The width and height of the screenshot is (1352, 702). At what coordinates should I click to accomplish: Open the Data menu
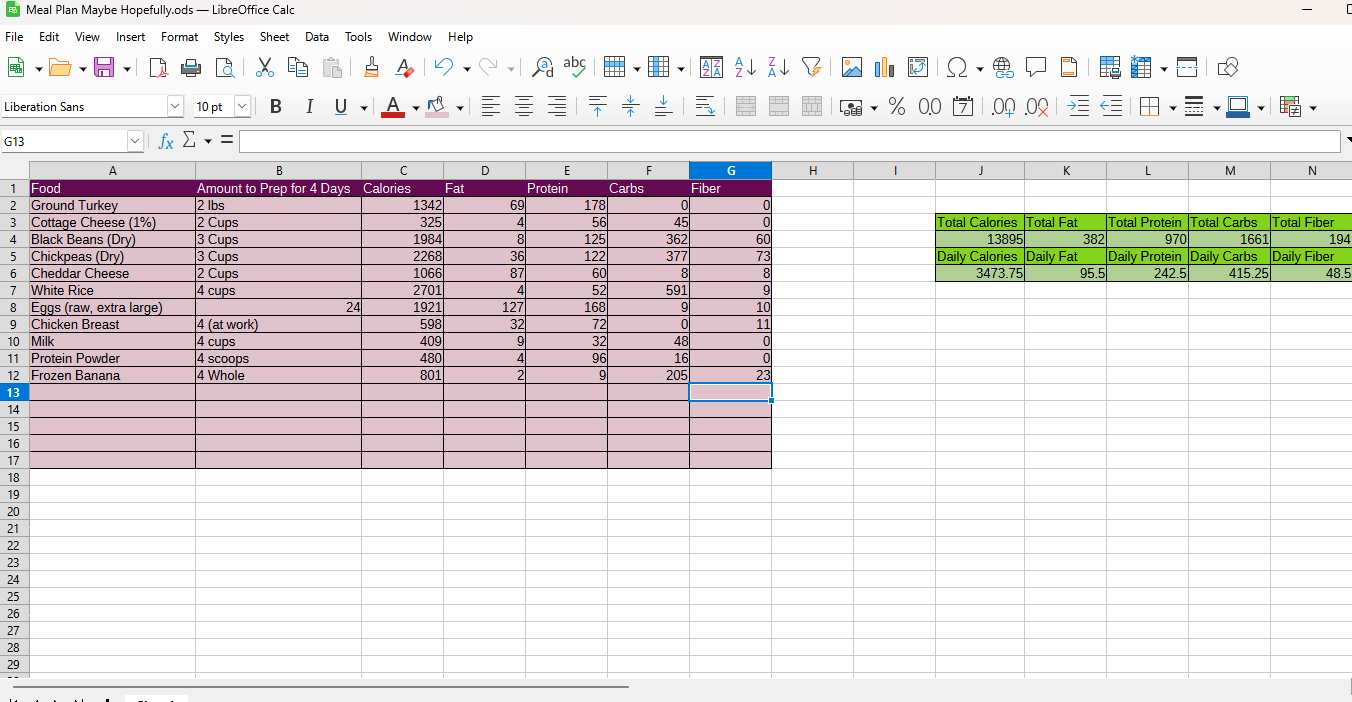pyautogui.click(x=317, y=37)
